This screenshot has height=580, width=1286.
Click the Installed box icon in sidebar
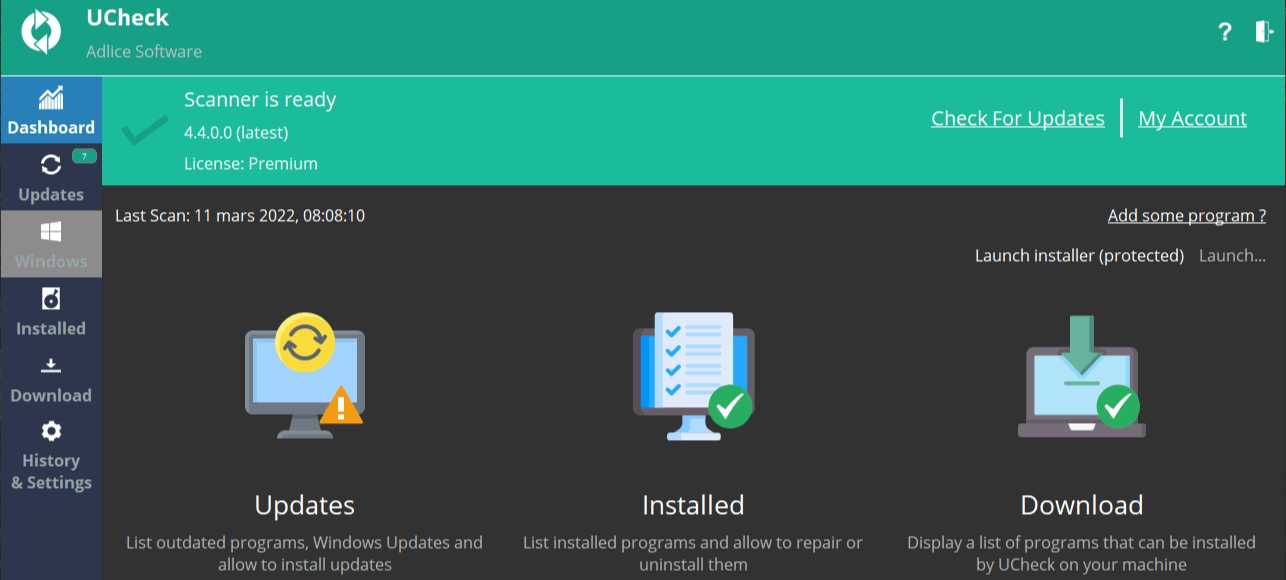(50, 301)
